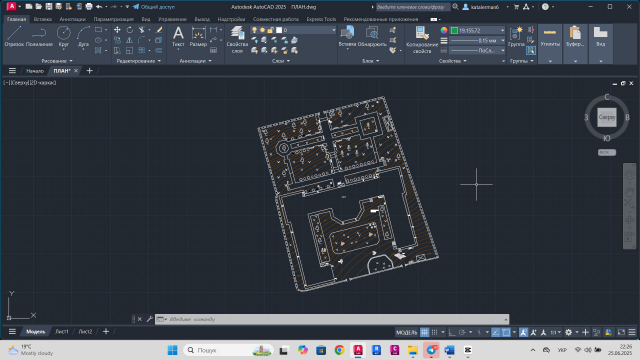
Task: Click the Plot/Print icon in quick access toolbar
Action: pyautogui.click(x=89, y=7)
